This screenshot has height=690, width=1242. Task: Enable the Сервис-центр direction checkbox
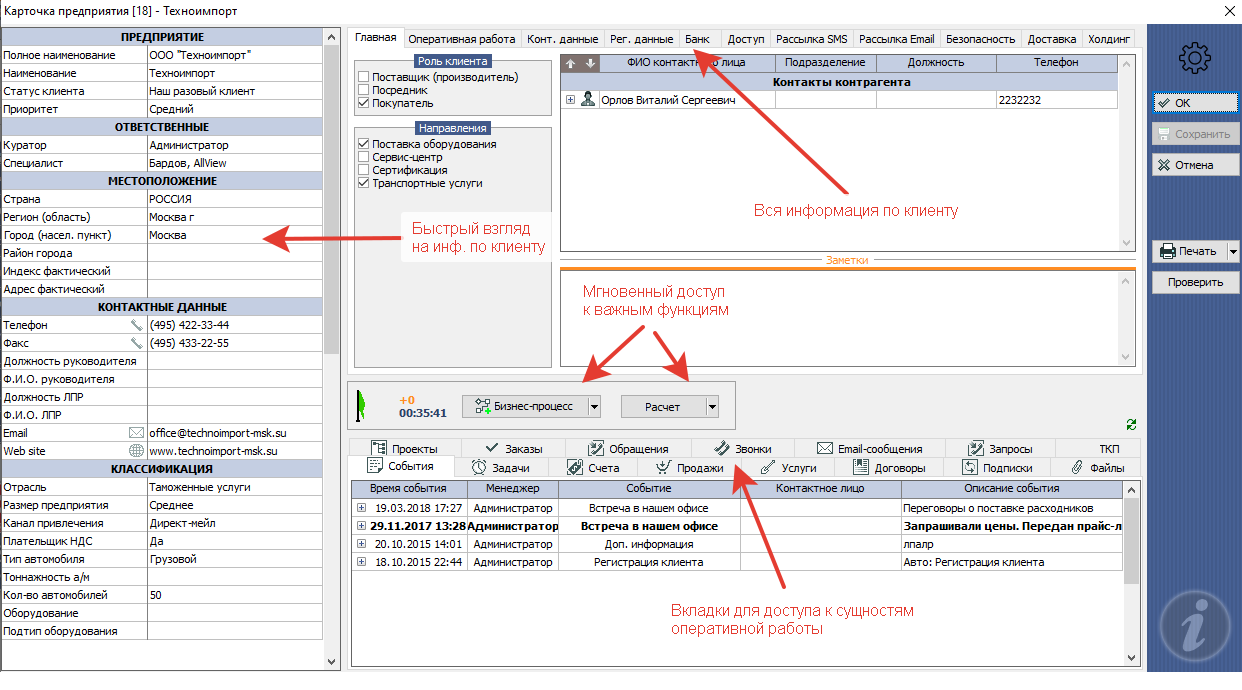click(x=364, y=158)
